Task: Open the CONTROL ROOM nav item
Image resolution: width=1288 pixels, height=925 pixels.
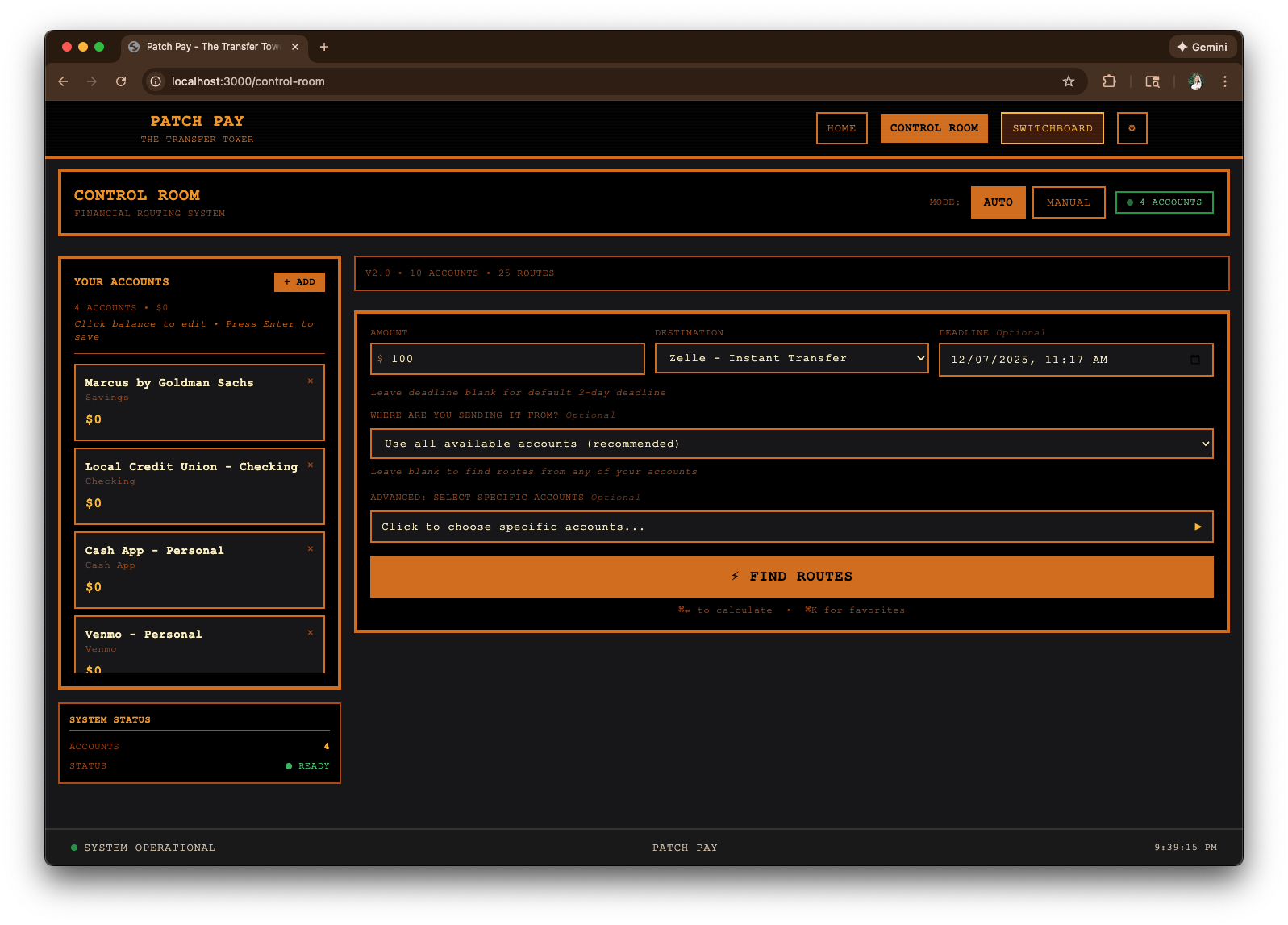Action: pos(934,128)
